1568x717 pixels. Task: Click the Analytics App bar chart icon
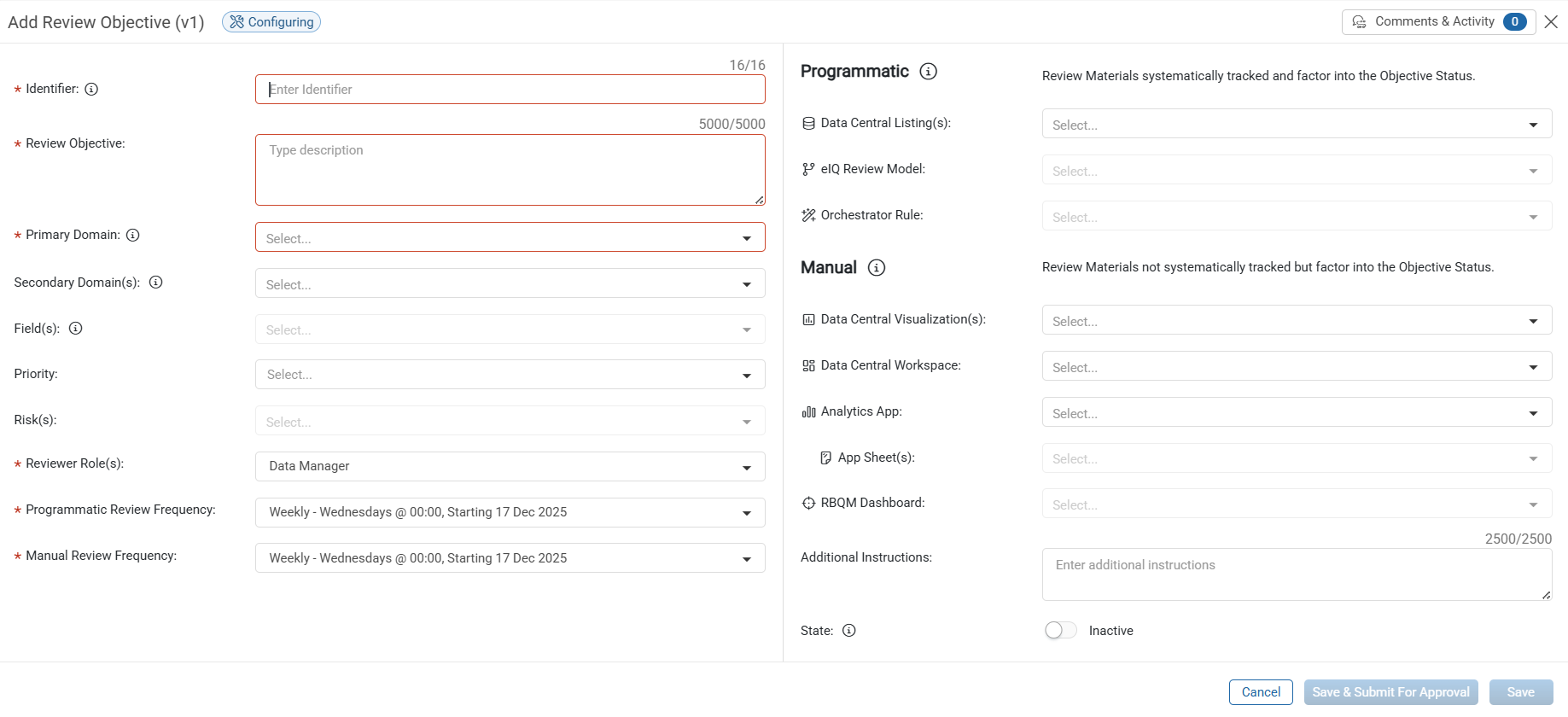click(x=808, y=411)
